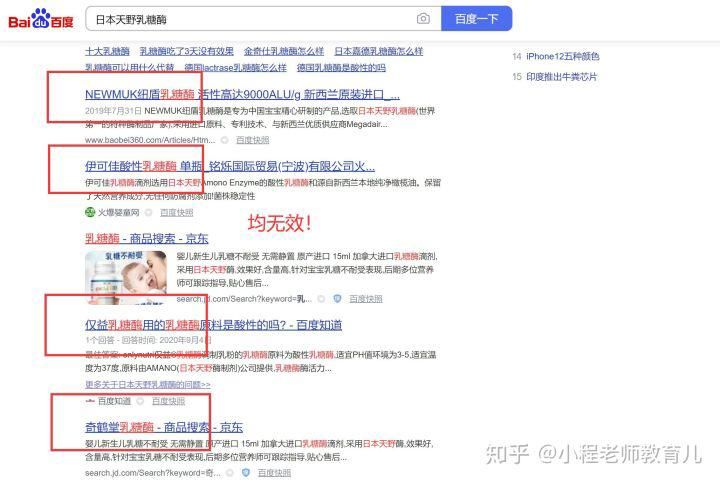The height and width of the screenshot is (483, 720).
Task: Open 更多关于日本天野乳糖酶的问题 link
Action: [x=148, y=384]
